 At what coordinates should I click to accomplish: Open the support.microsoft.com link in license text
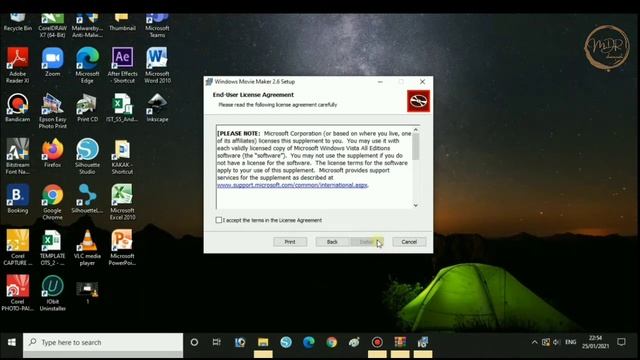click(292, 185)
